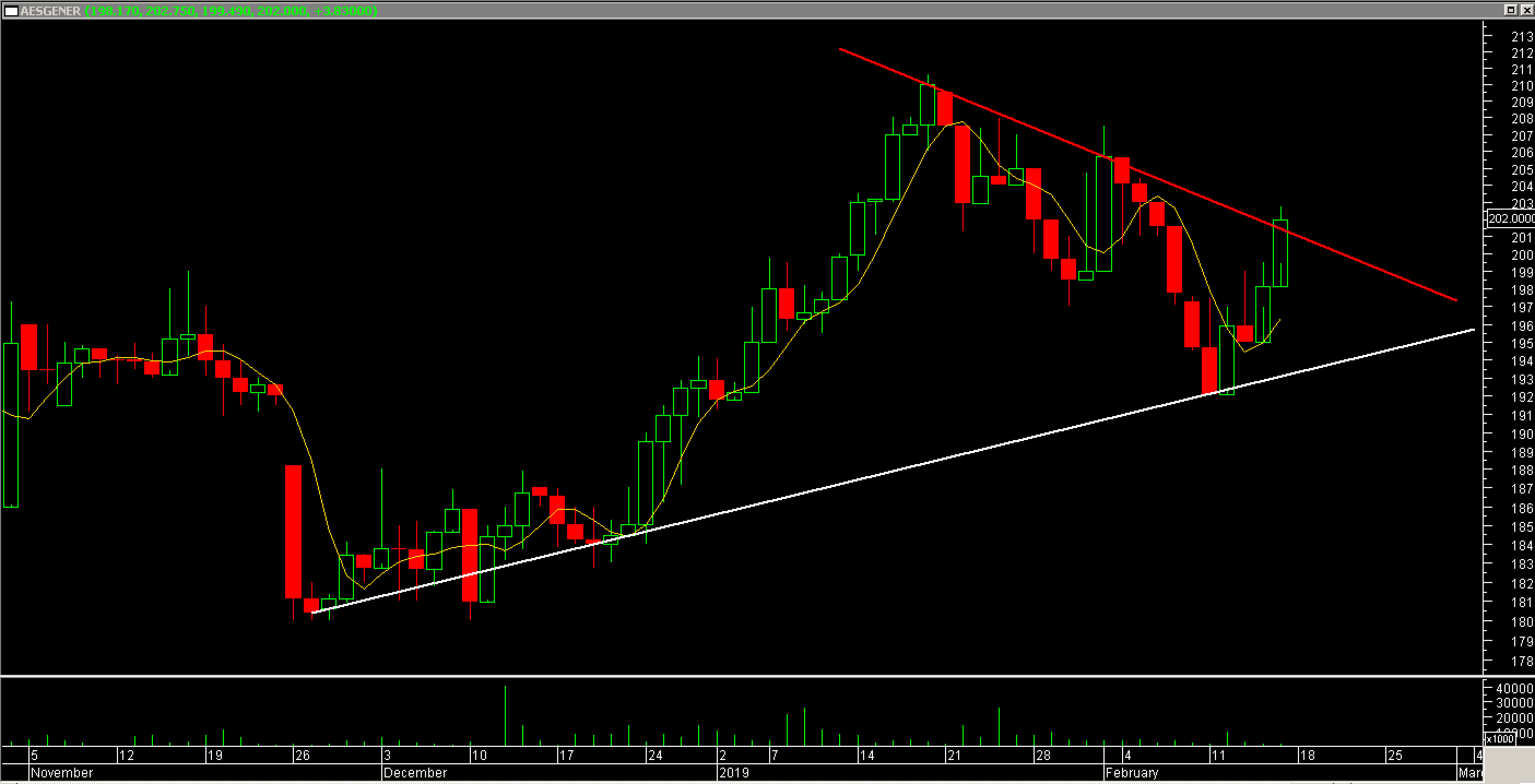This screenshot has height=784, width=1535.
Task: Click date 25 on the time axis
Action: coord(1395,756)
